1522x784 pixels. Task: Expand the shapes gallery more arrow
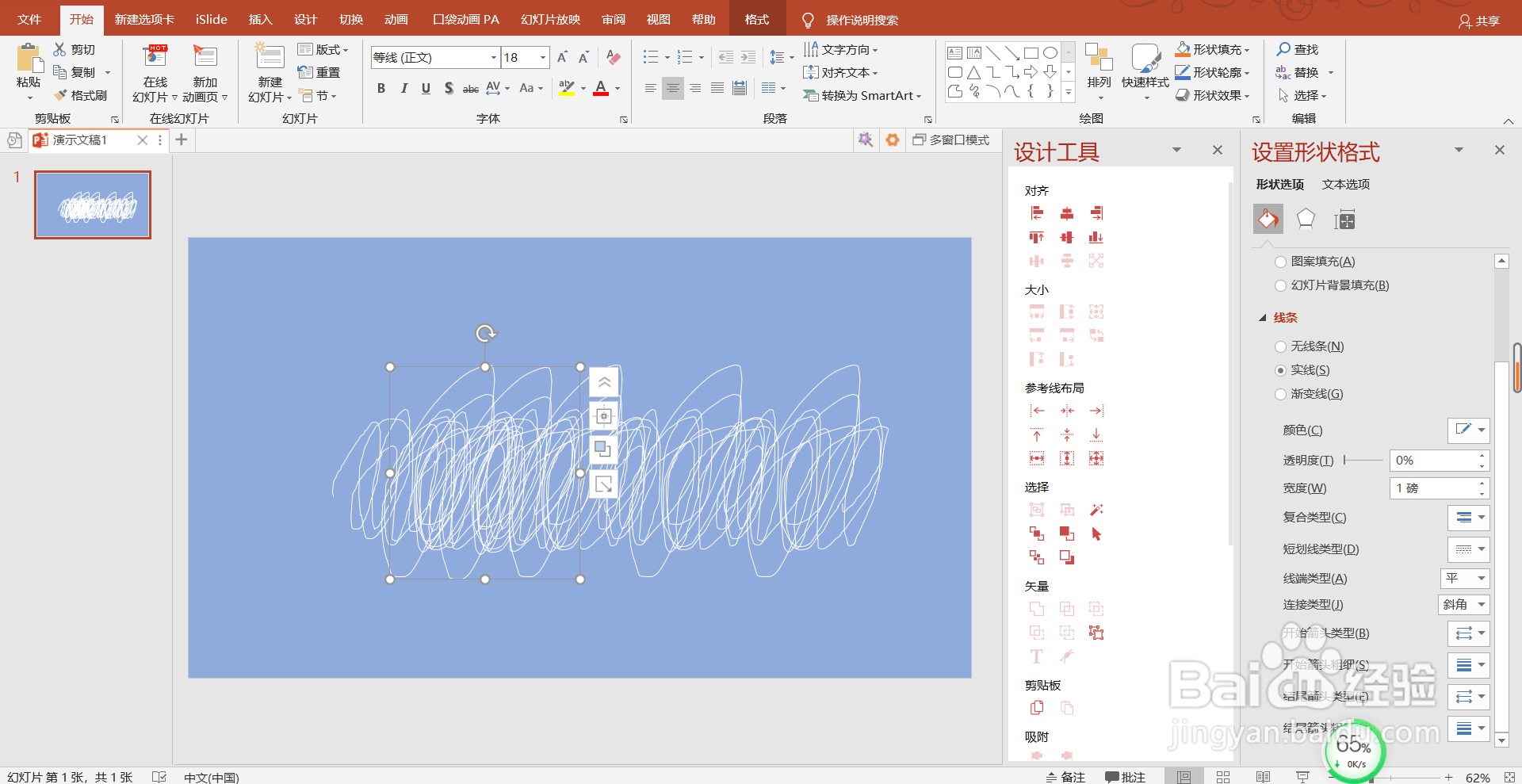[x=1069, y=93]
